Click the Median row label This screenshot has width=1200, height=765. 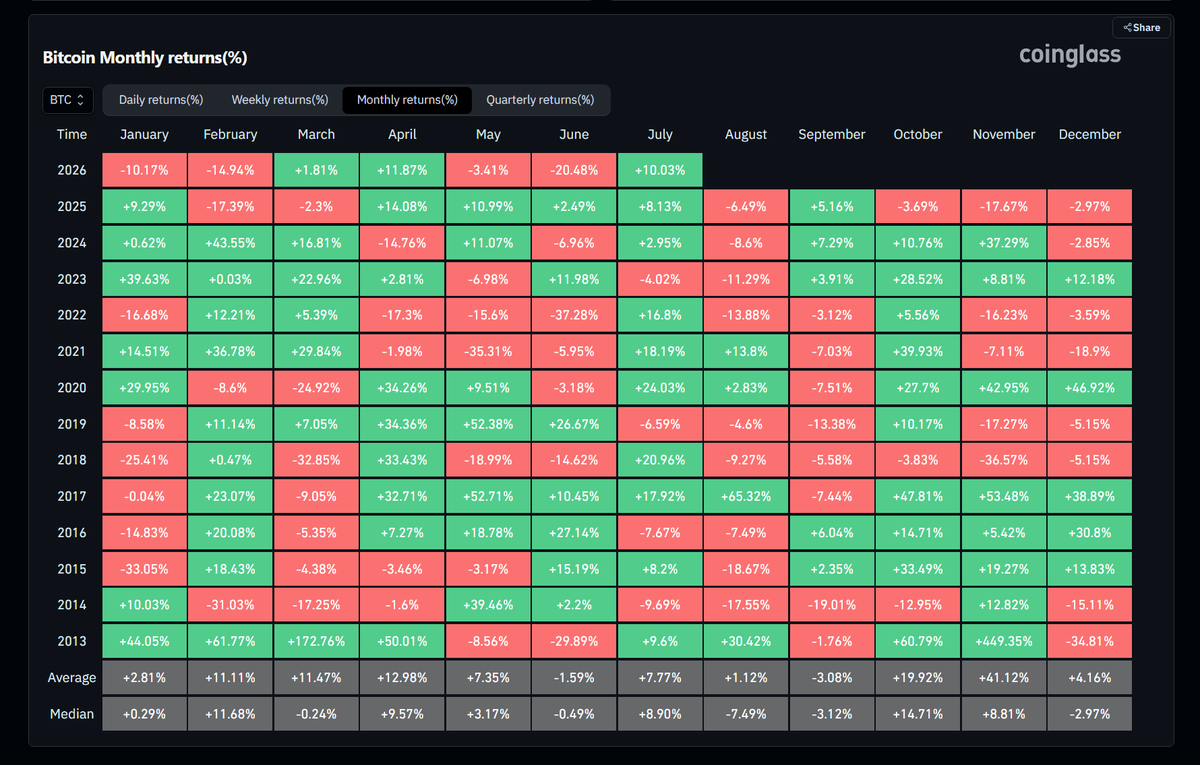click(72, 714)
